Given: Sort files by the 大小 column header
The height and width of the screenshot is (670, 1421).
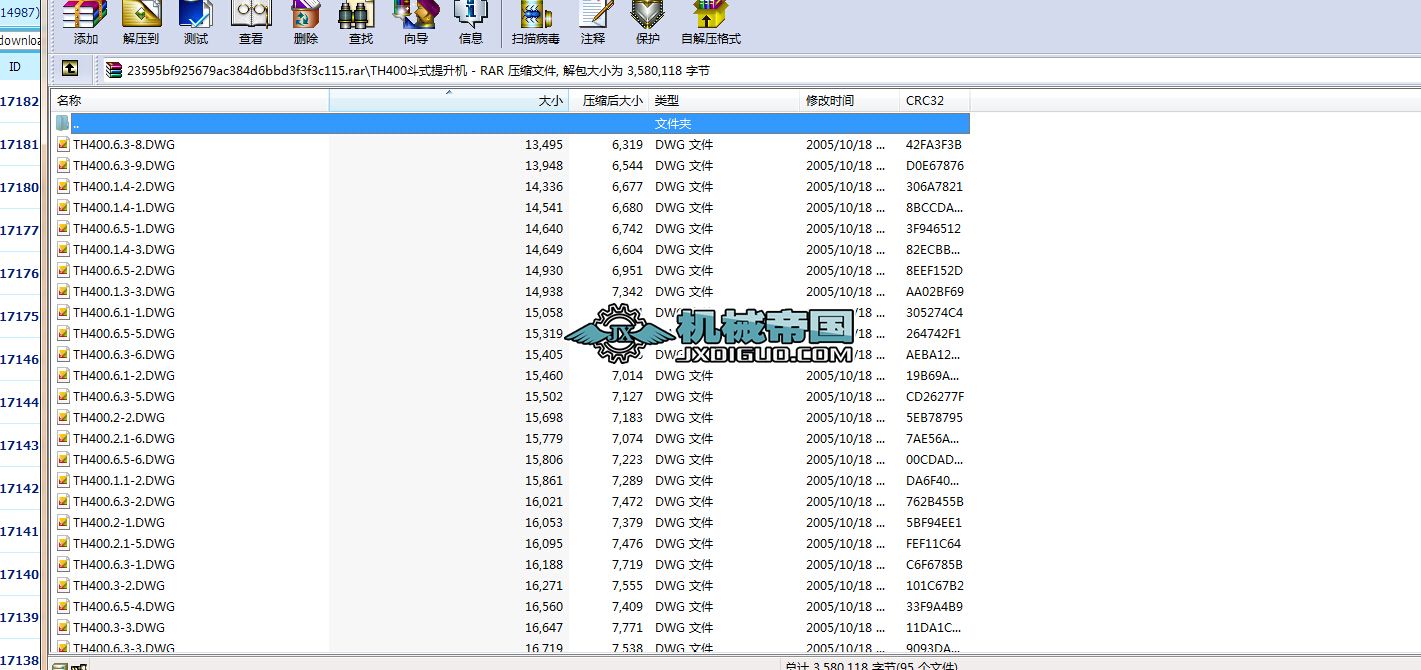Looking at the screenshot, I should (555, 100).
